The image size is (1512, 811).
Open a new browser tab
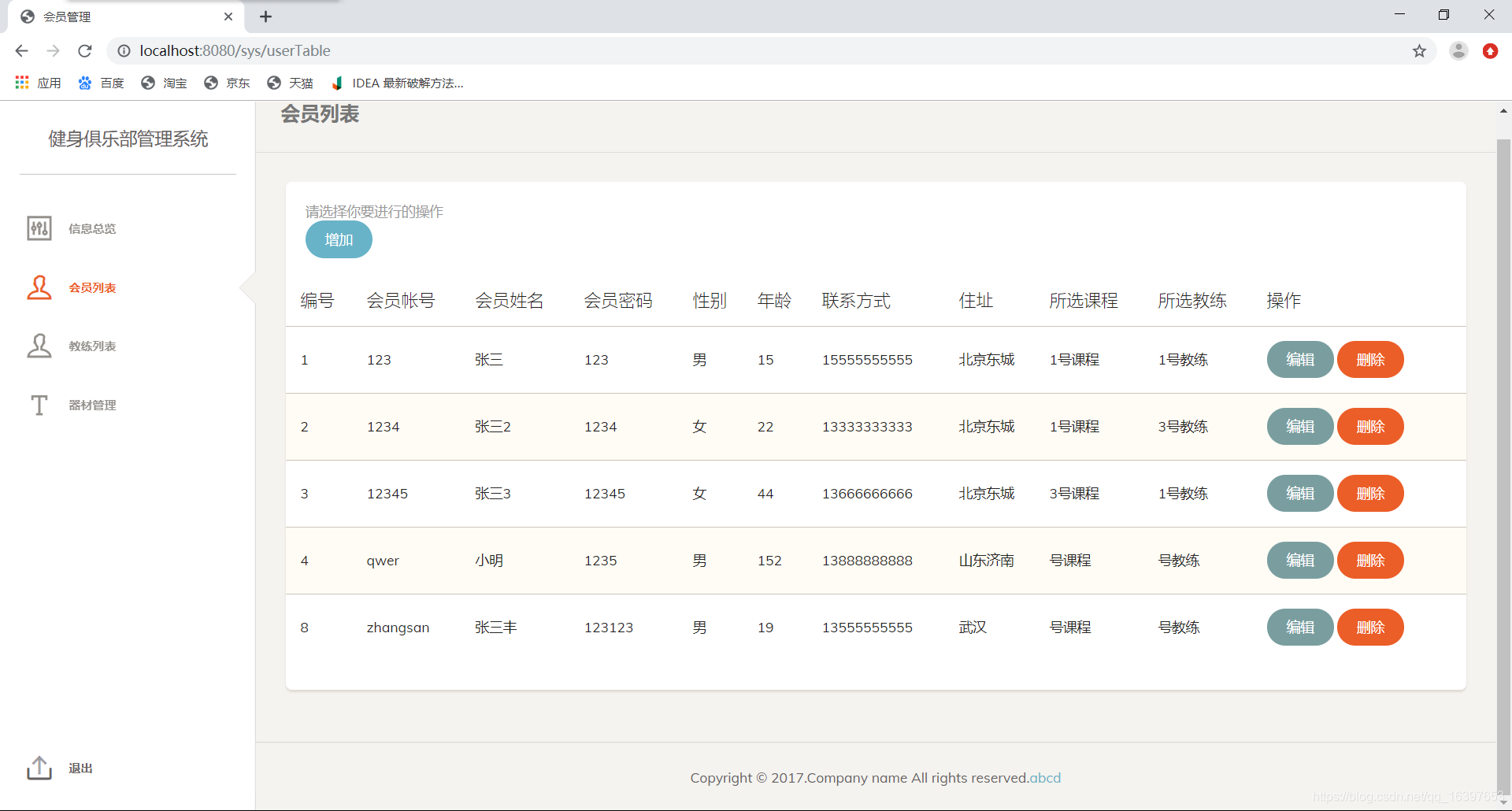[265, 17]
